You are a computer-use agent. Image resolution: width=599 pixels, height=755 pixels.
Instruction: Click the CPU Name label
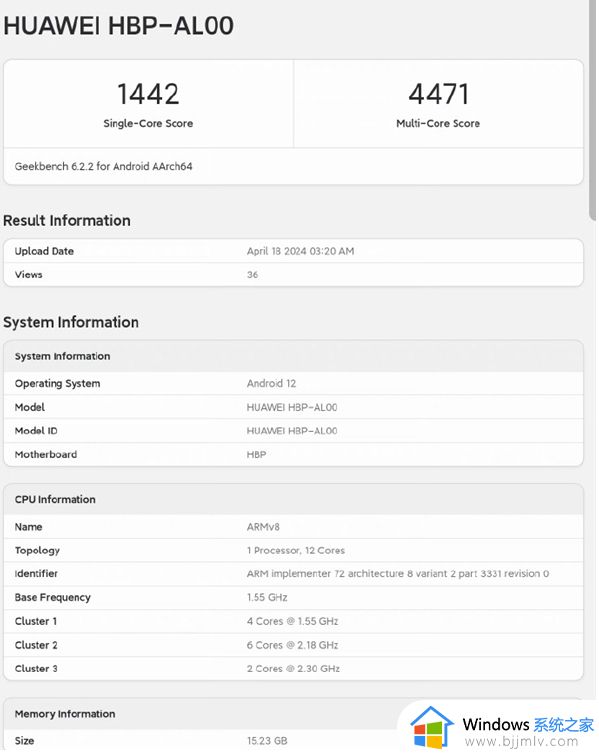point(28,527)
